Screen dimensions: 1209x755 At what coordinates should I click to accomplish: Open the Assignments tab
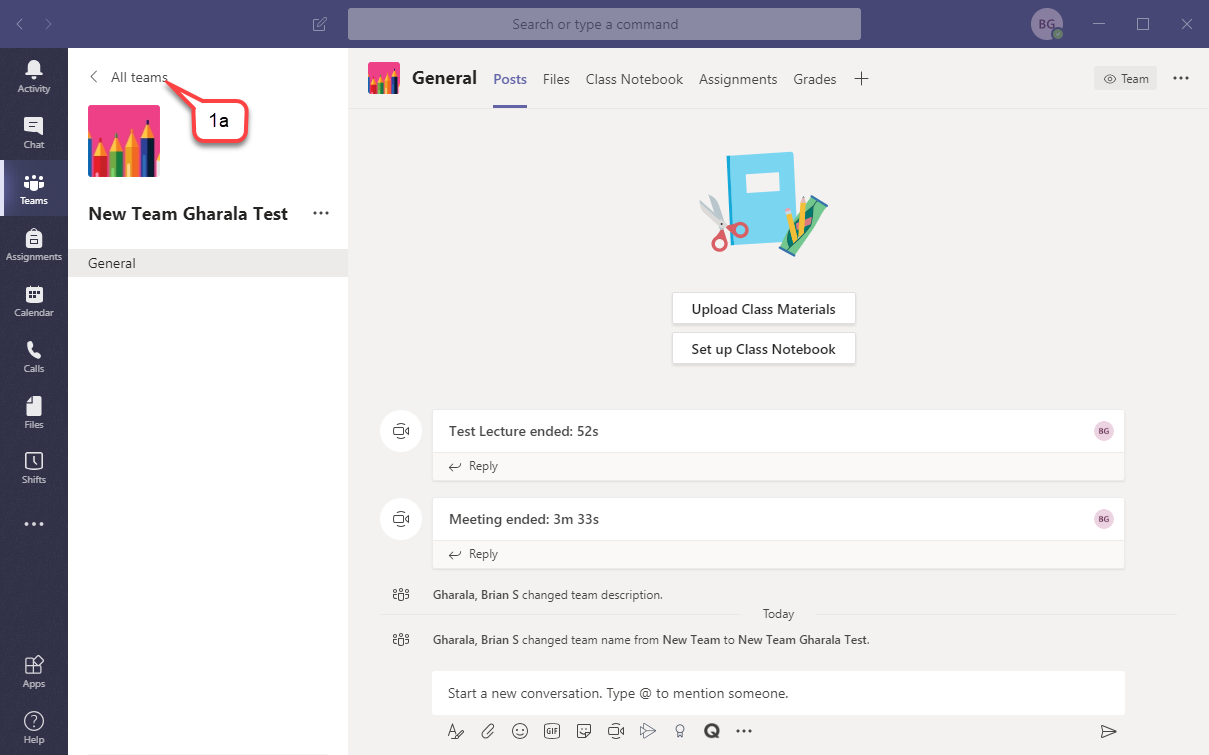coord(738,79)
